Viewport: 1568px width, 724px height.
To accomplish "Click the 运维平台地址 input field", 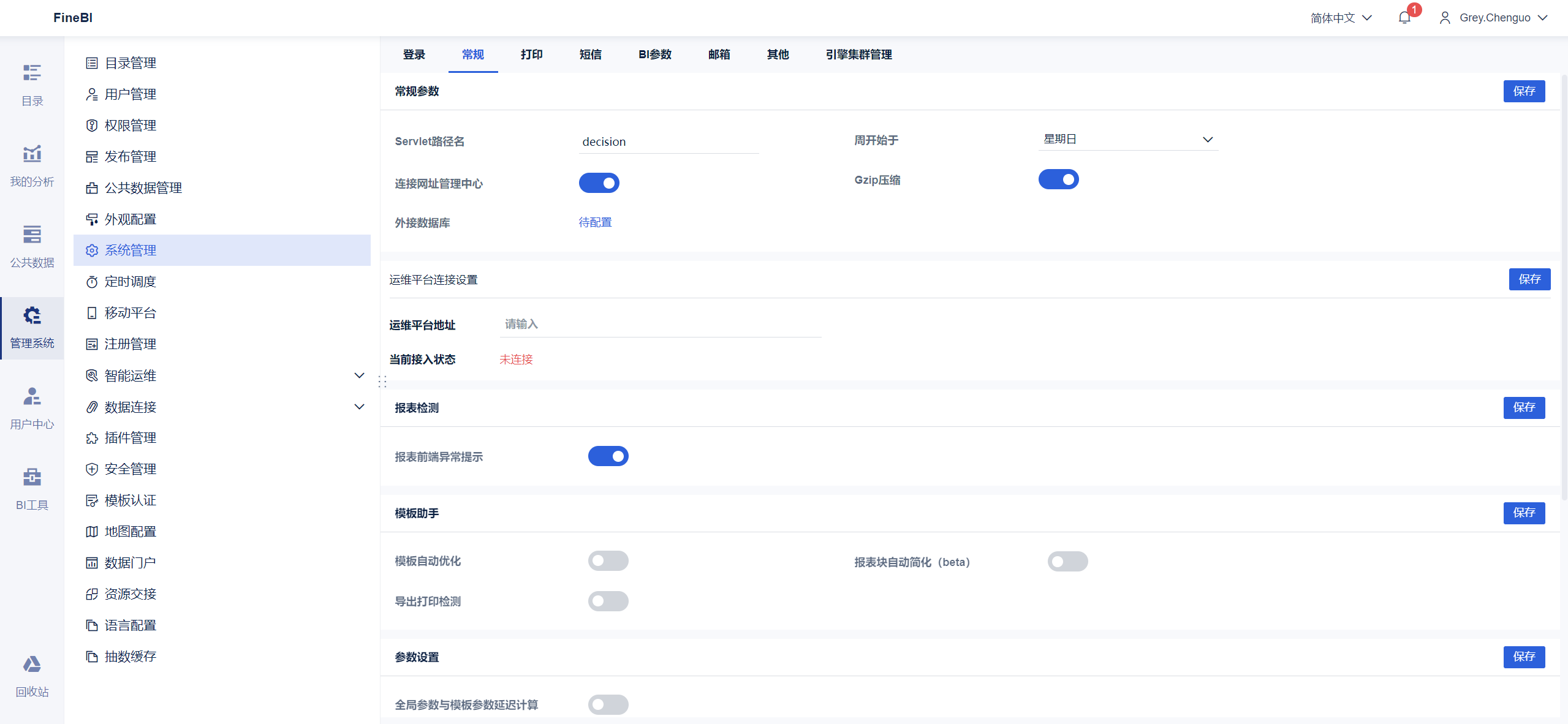I will (x=660, y=324).
